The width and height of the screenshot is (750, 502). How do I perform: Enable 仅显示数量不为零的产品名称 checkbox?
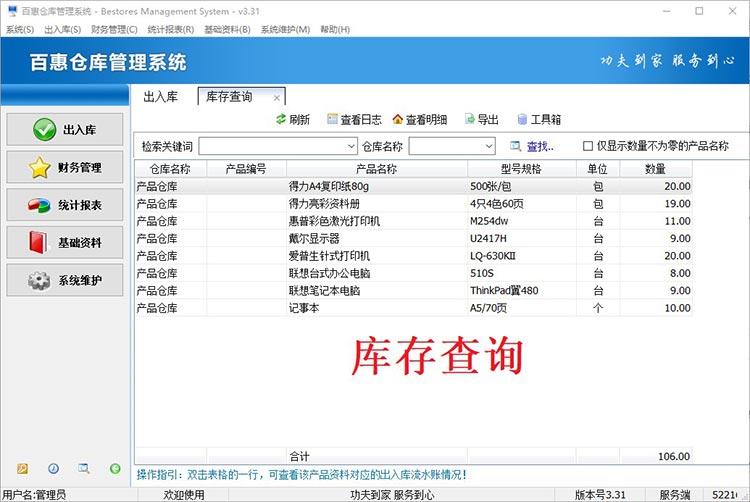tap(588, 146)
